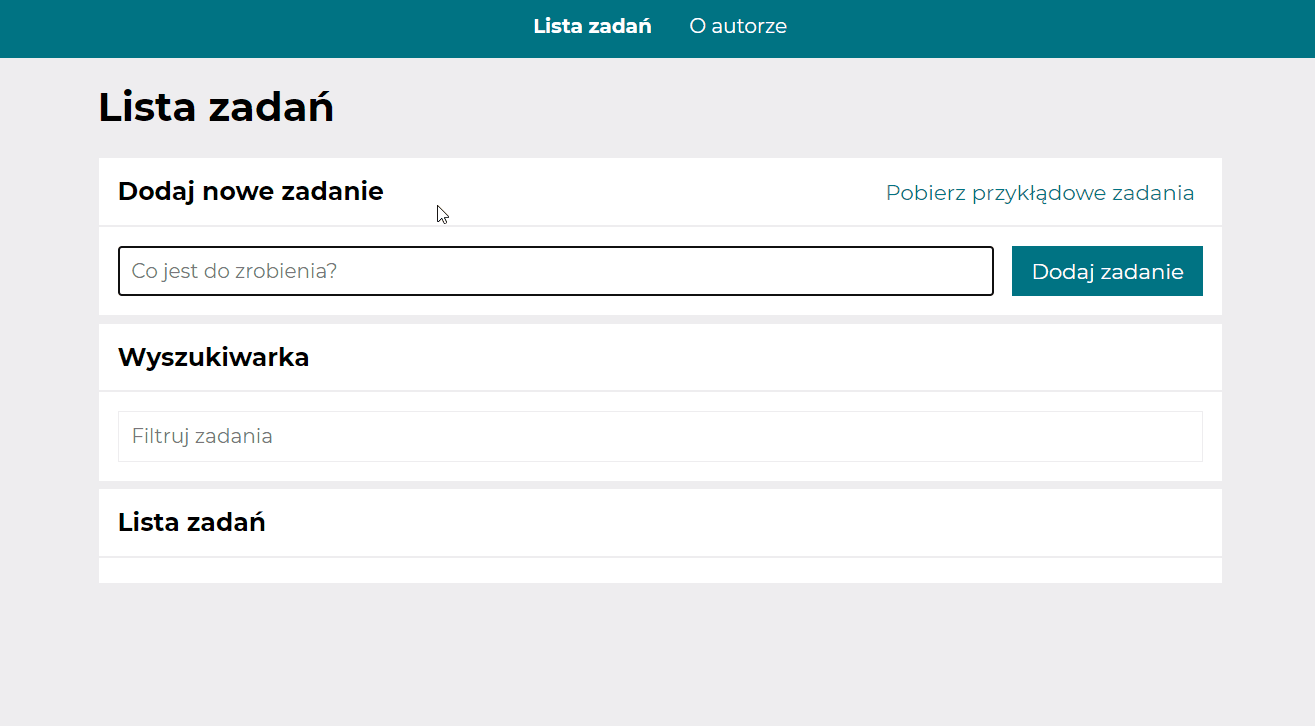Screen dimensions: 1315x726
Task: Click the 'Filtruj zadania' search box
Action: pyautogui.click(x=660, y=436)
